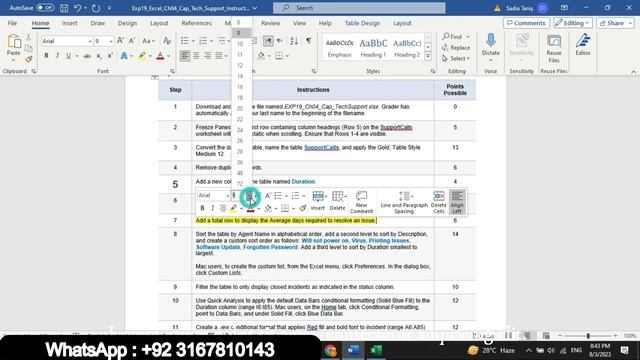Switch to the Insert tab
The height and width of the screenshot is (360, 640).
coord(70,23)
